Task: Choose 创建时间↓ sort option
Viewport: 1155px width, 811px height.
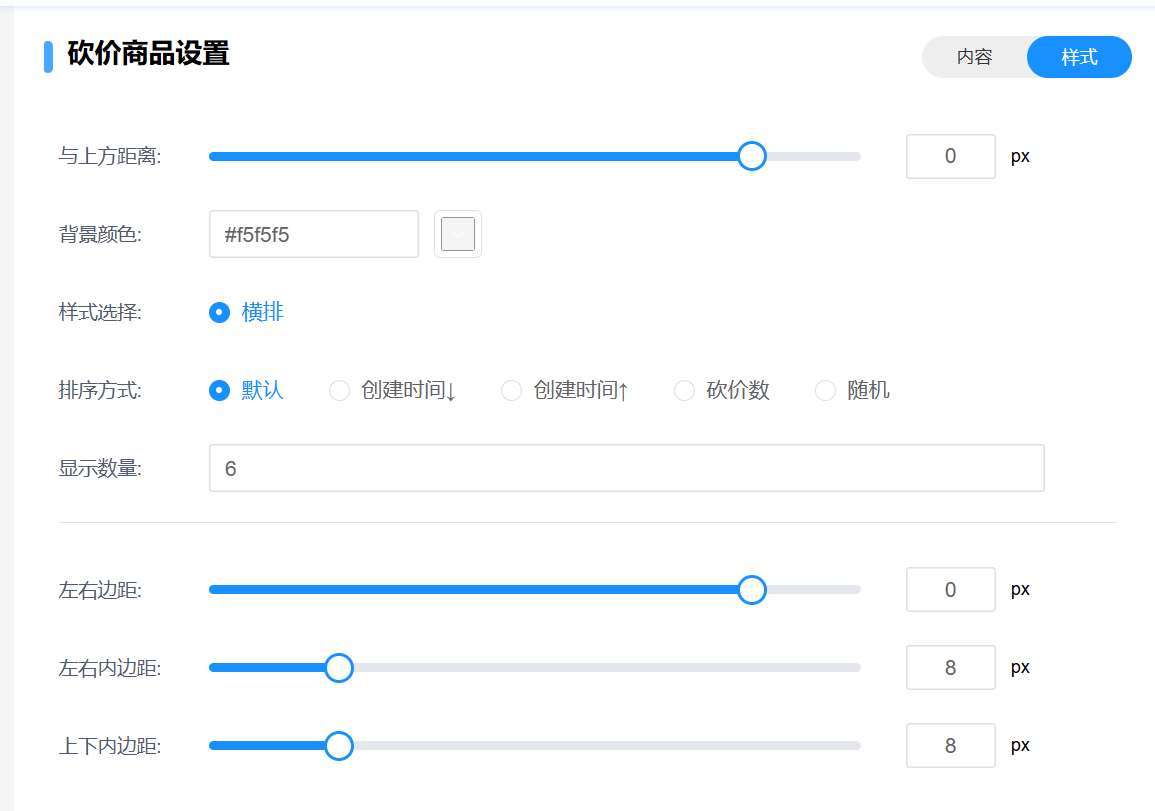Action: click(x=340, y=390)
